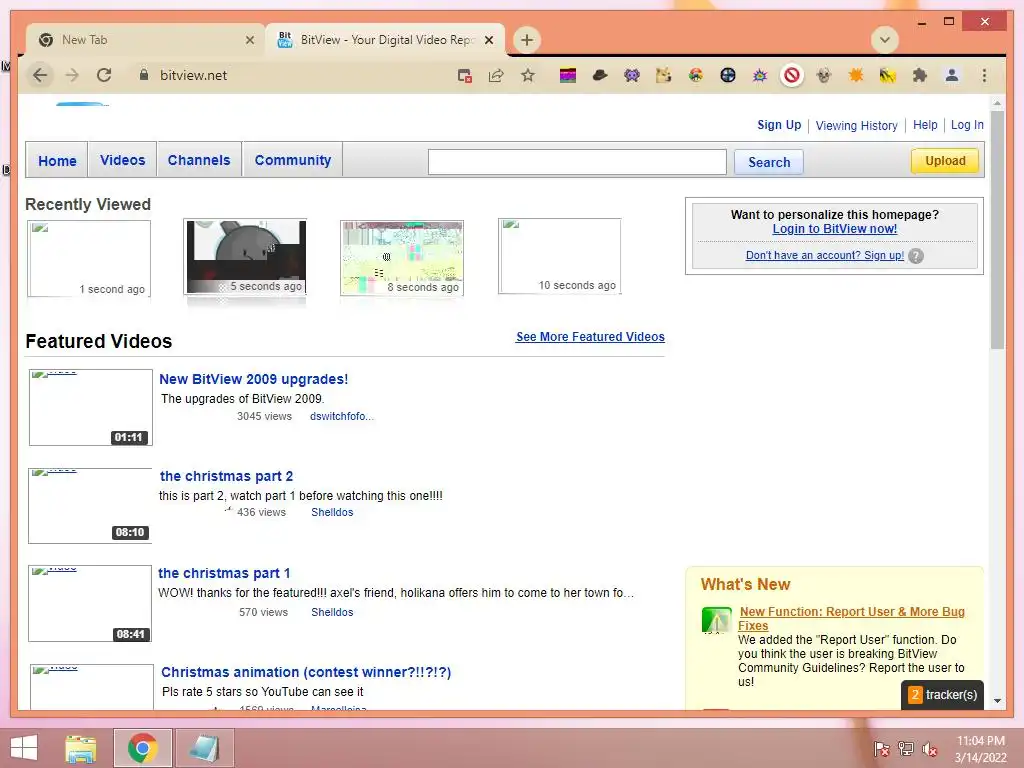Reload the bitview.net page
This screenshot has height=768, width=1024.
pos(104,76)
